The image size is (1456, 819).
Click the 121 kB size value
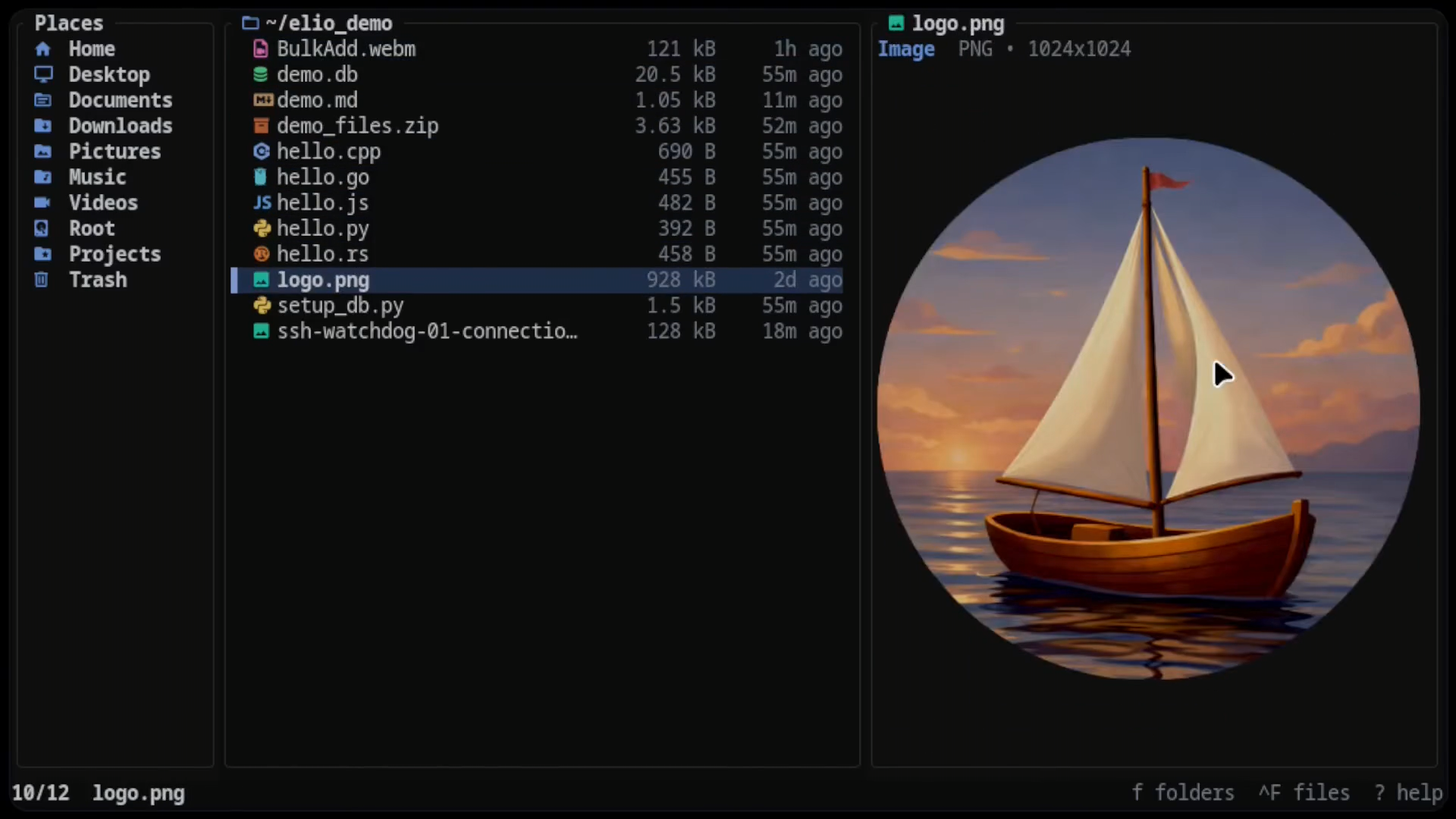[681, 49]
